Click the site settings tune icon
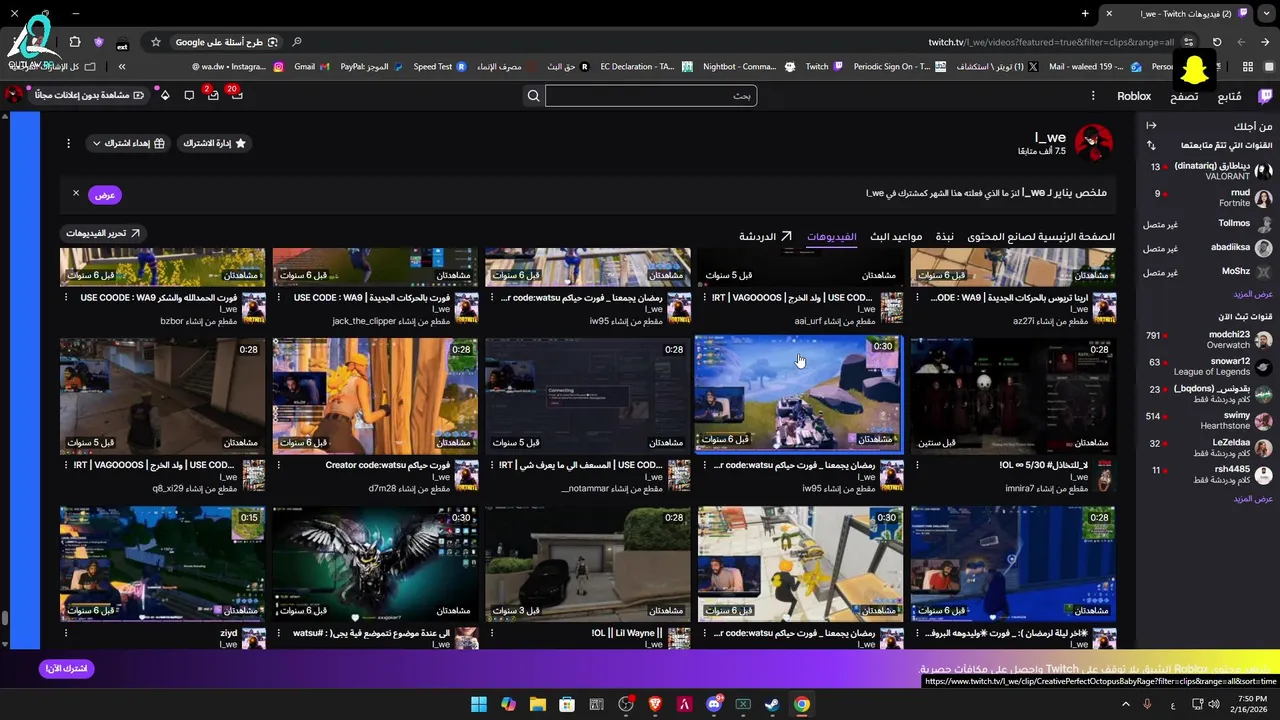 1188,42
